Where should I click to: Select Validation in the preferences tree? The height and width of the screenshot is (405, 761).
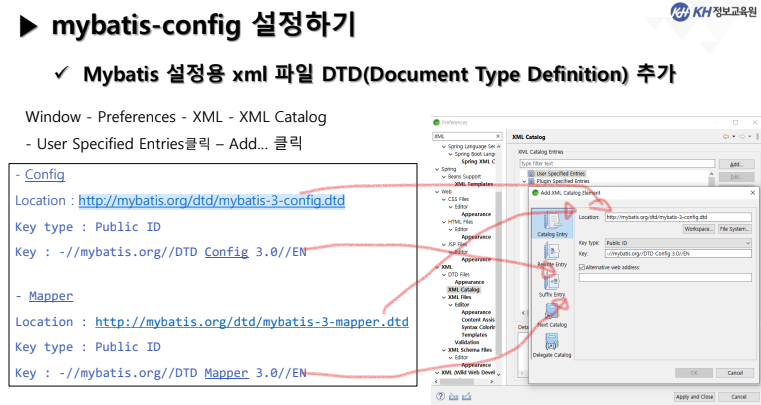(467, 342)
